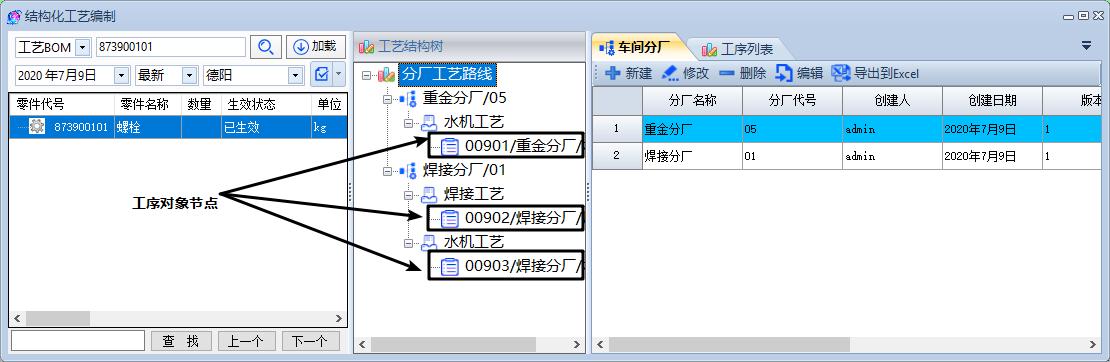Select the 螺栓 part name cell
Image resolution: width=1110 pixels, height=362 pixels.
pos(148,127)
